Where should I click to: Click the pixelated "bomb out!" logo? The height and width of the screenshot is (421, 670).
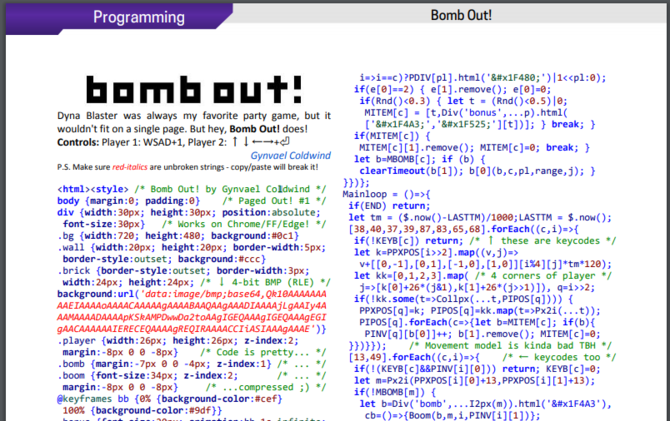[194, 89]
